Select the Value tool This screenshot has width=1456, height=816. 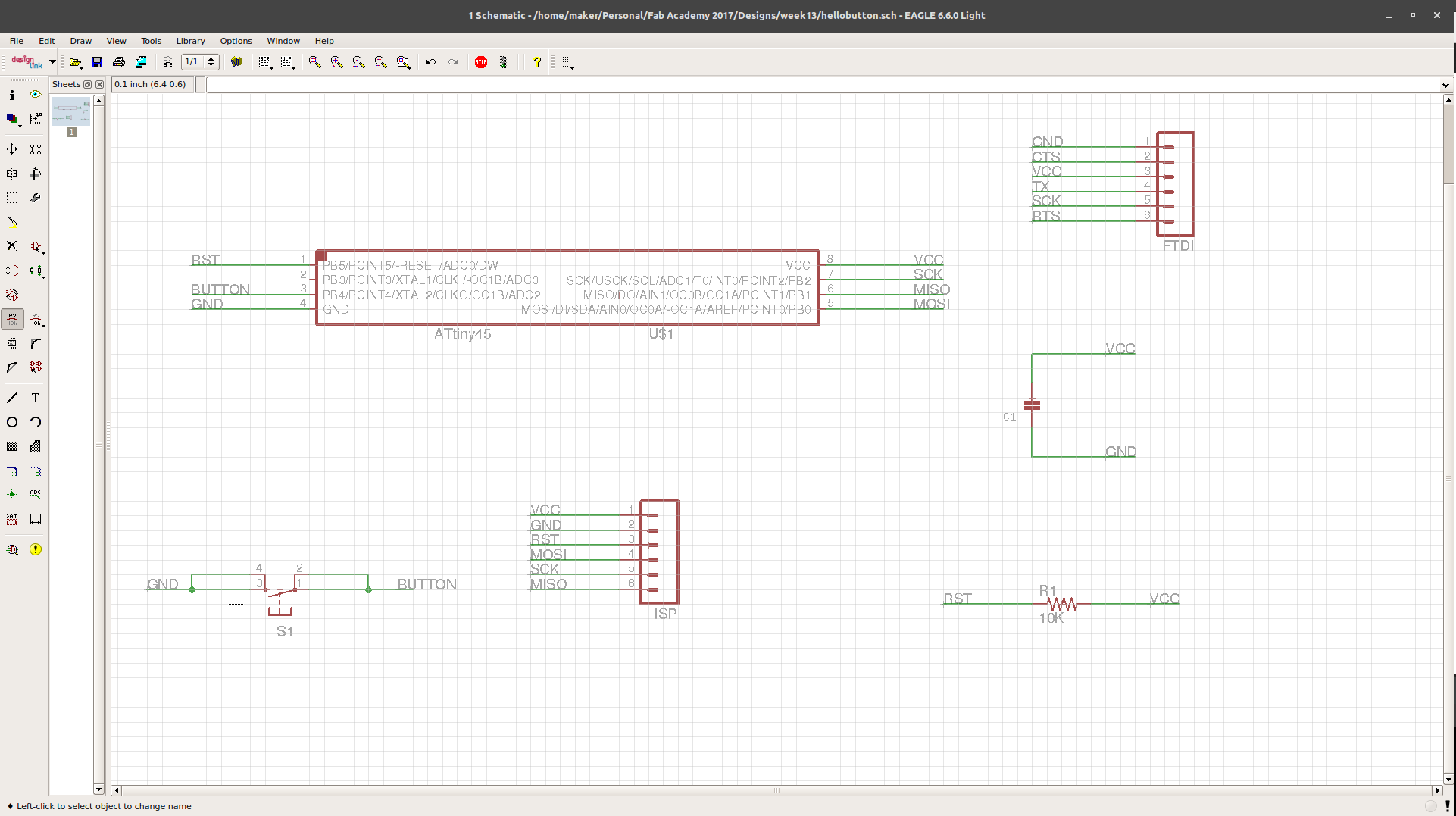coord(36,319)
